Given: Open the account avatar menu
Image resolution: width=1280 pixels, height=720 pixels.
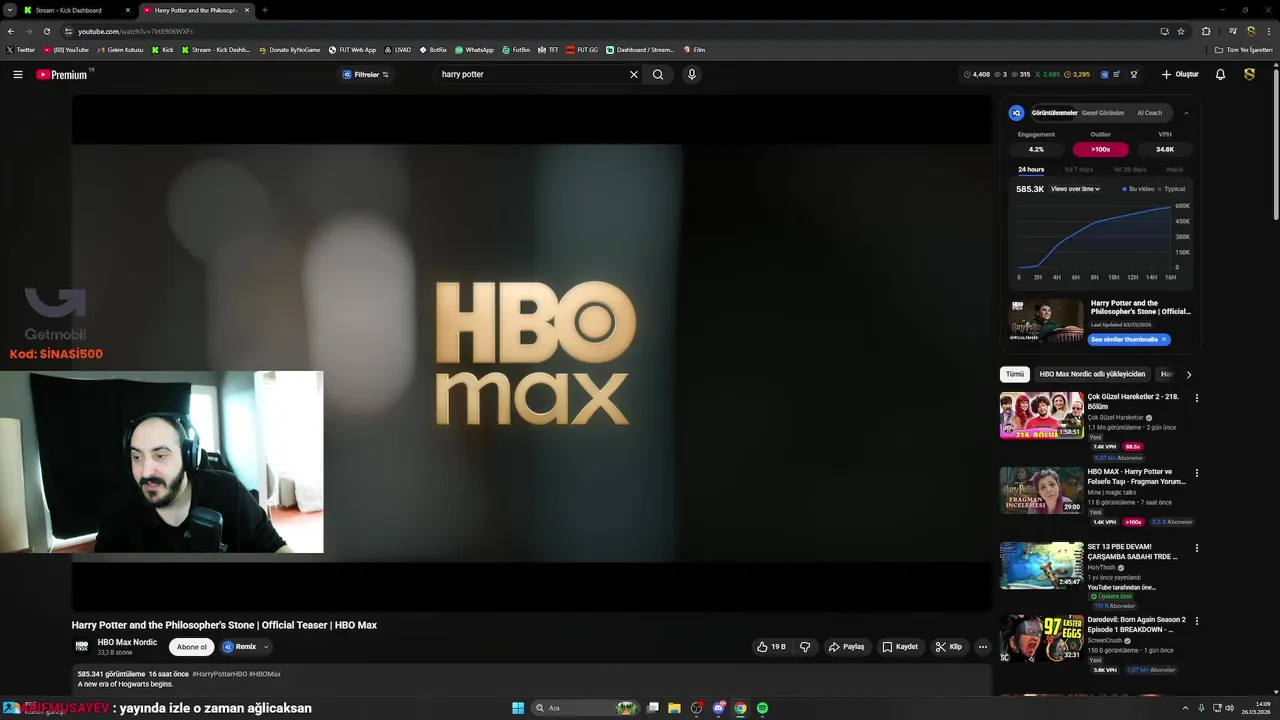Looking at the screenshot, I should pyautogui.click(x=1249, y=75).
